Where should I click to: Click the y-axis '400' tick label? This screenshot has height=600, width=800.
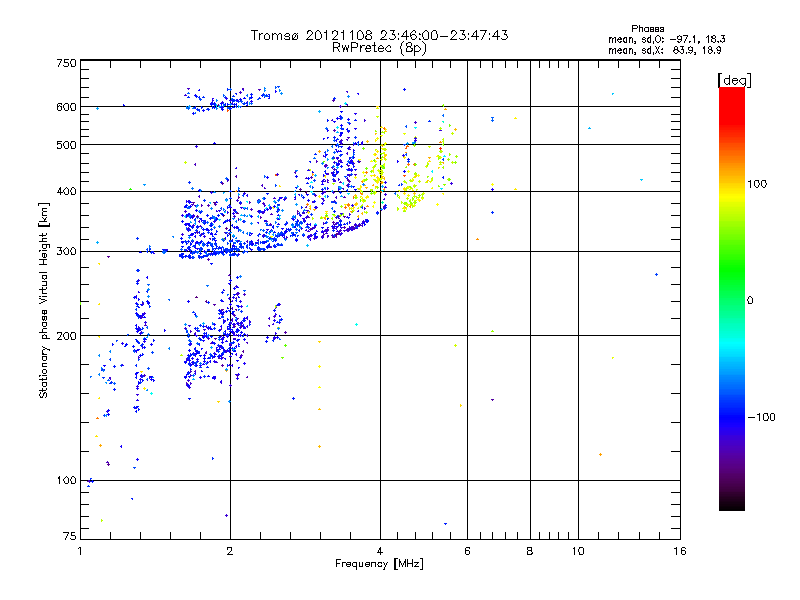[66, 191]
